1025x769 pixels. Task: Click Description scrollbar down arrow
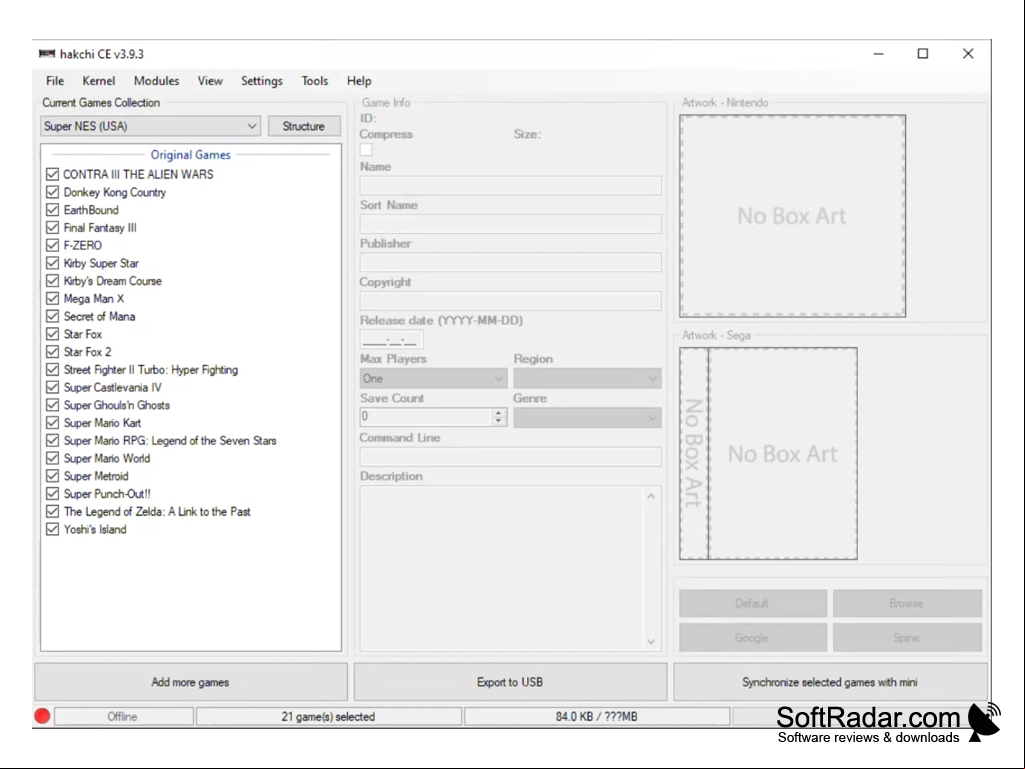point(651,641)
